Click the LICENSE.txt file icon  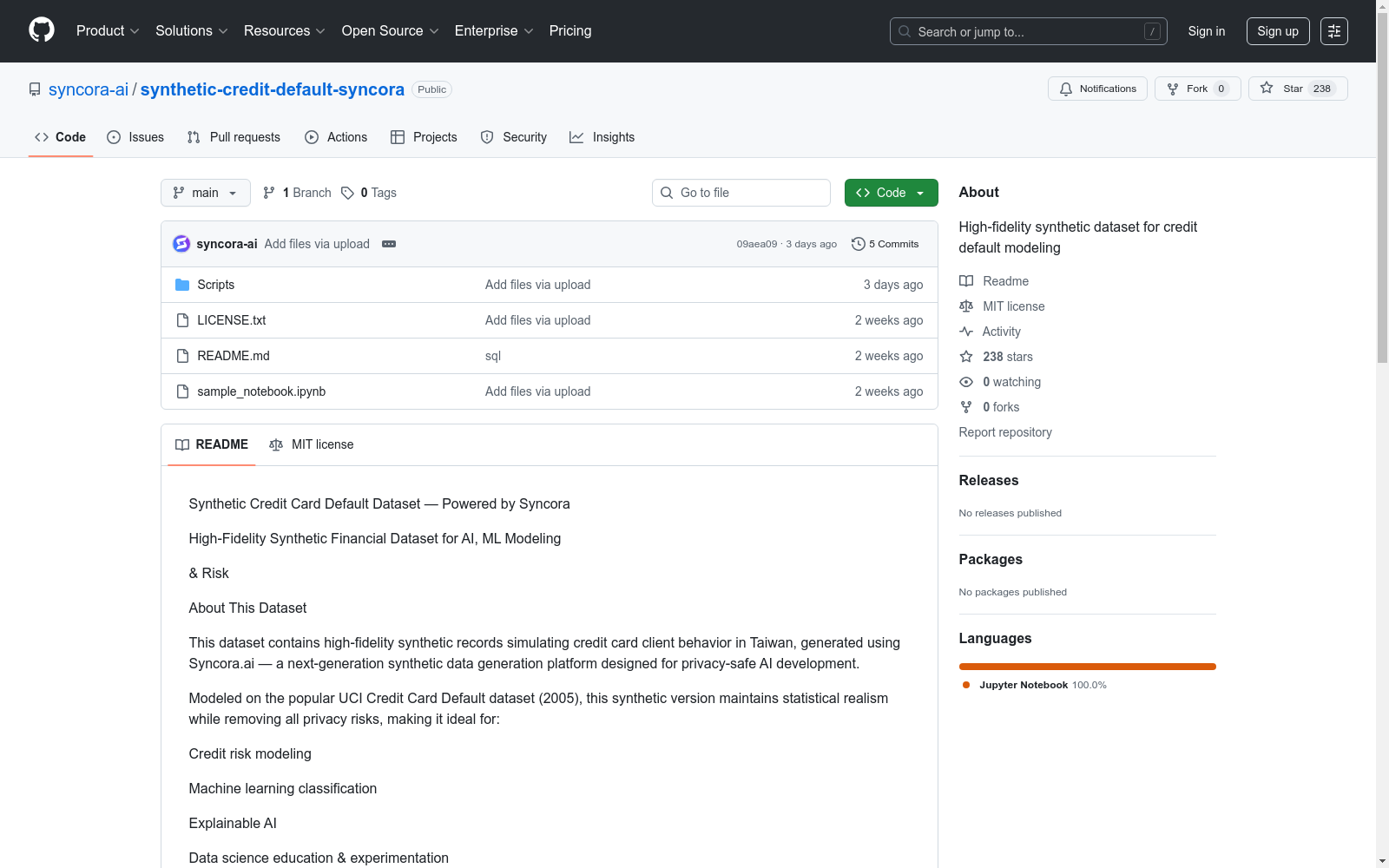click(182, 320)
